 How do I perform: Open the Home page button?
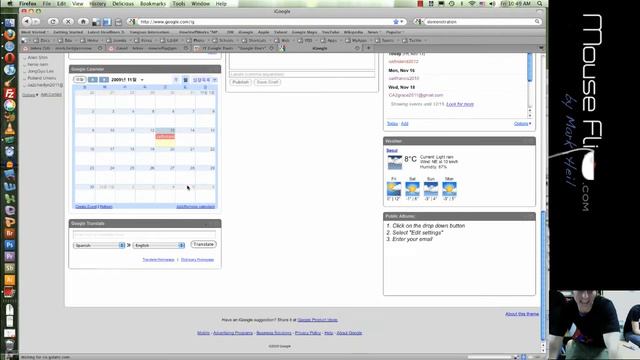[83, 21]
